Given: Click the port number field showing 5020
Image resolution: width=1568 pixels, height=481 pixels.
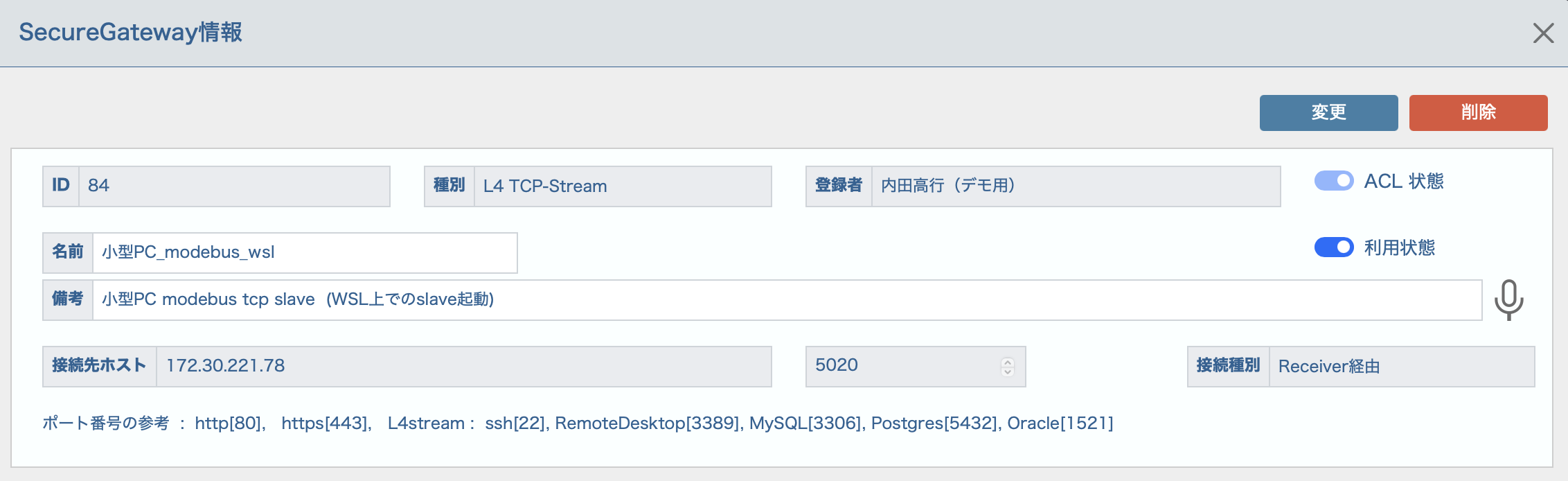Looking at the screenshot, I should tap(915, 367).
